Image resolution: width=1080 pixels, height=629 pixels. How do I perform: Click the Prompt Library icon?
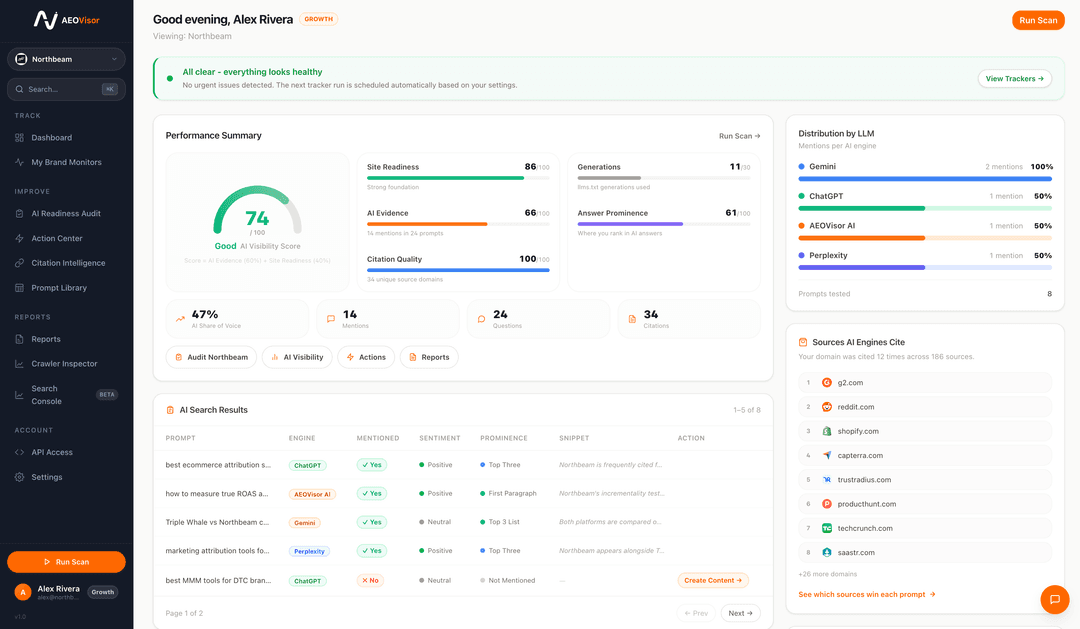tap(19, 288)
